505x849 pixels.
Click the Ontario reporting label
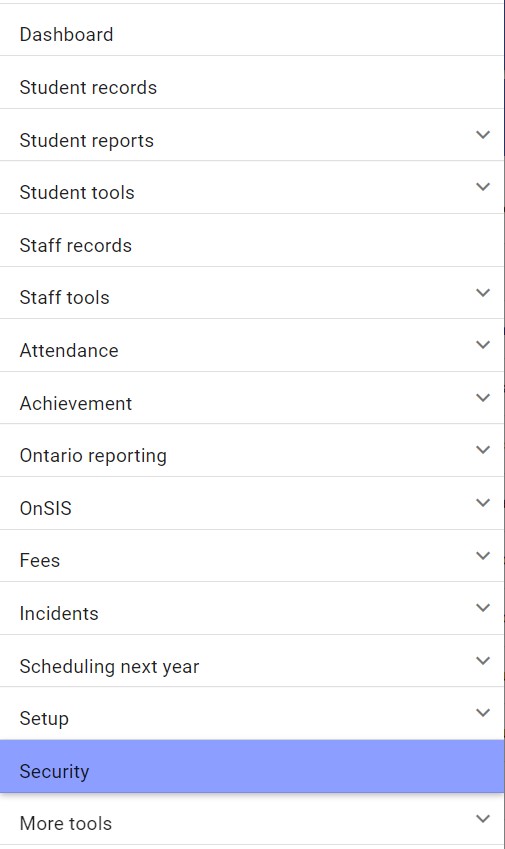tap(93, 456)
